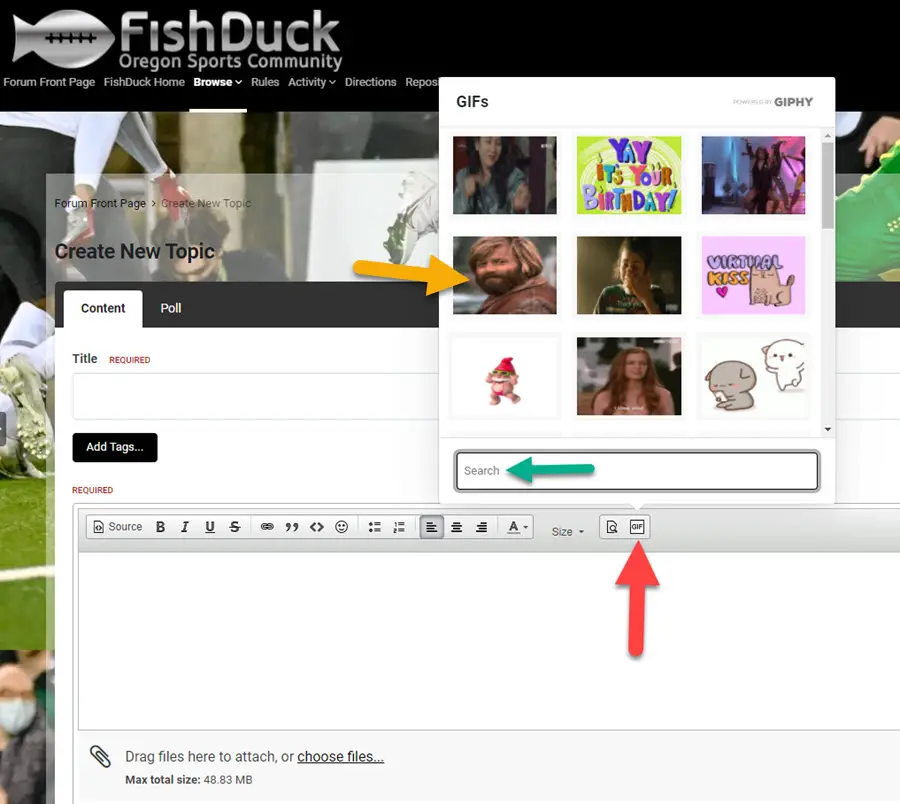Expand the Browse menu
The height and width of the screenshot is (804, 900).
pos(217,82)
